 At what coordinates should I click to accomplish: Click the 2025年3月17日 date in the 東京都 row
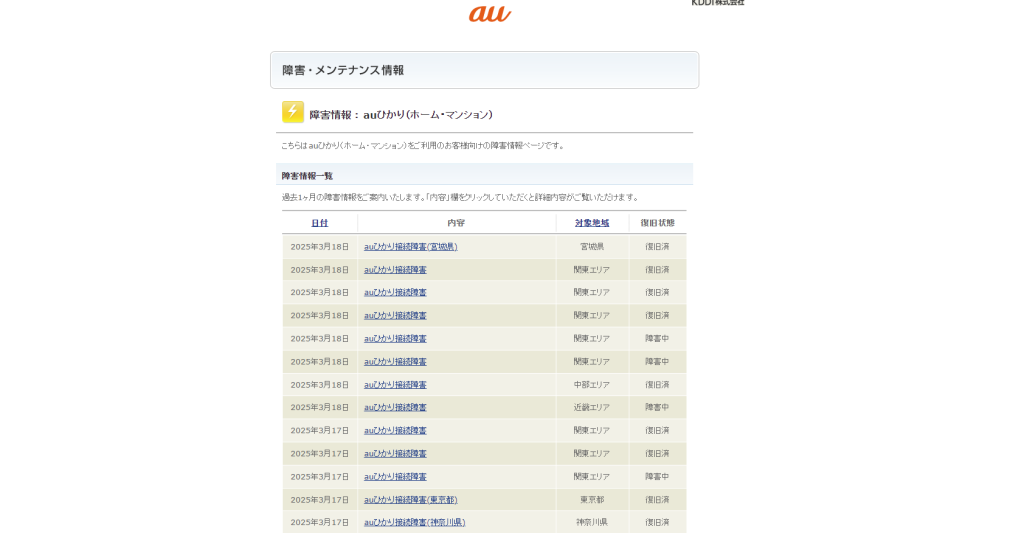pos(319,500)
